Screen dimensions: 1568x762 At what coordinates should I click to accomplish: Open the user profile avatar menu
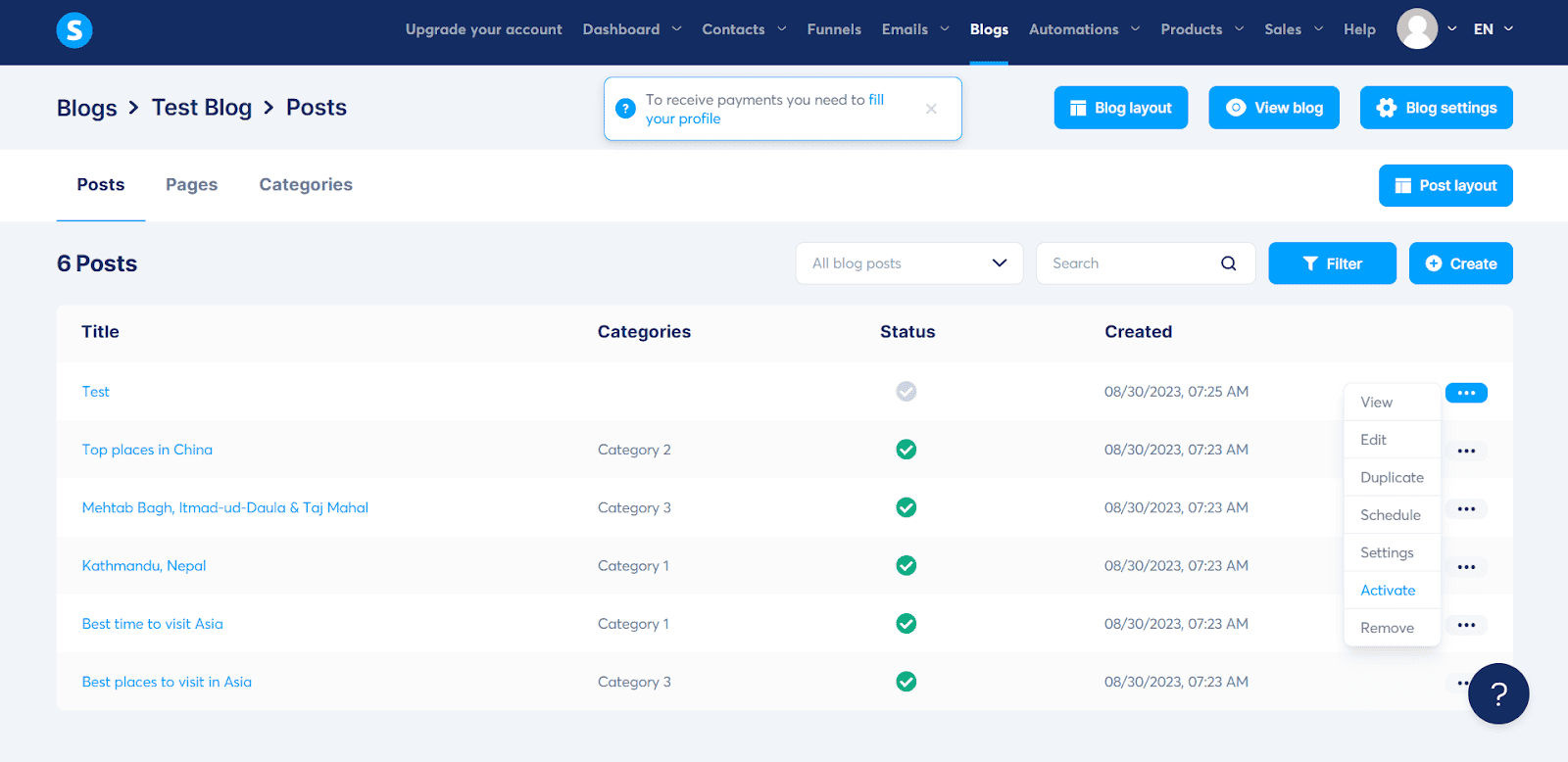tap(1416, 29)
